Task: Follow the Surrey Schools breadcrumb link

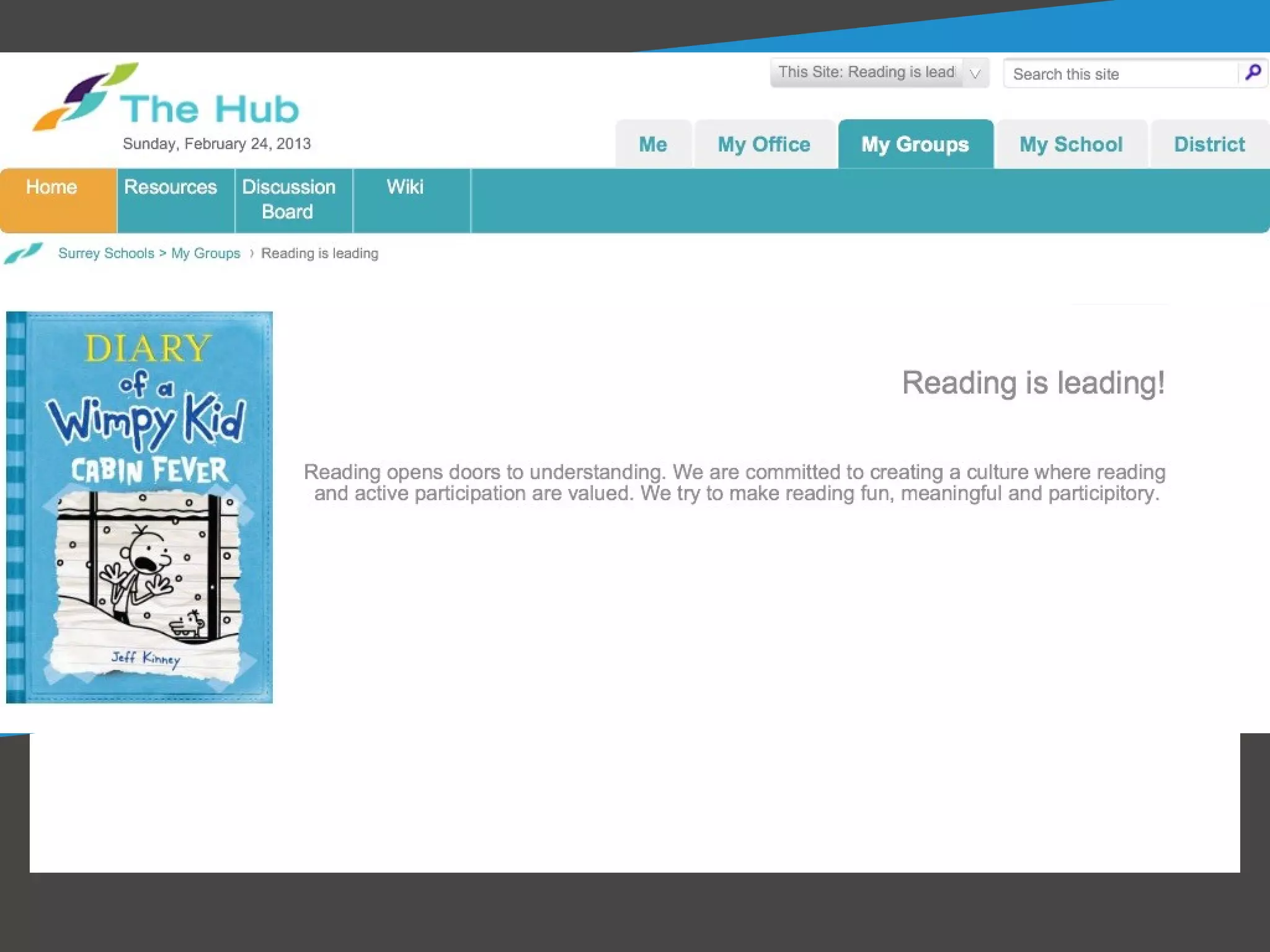Action: pyautogui.click(x=106, y=253)
